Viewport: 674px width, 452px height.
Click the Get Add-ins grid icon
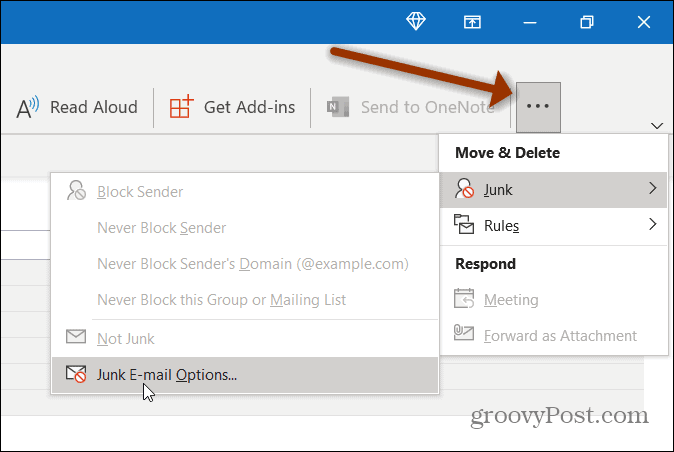click(181, 106)
